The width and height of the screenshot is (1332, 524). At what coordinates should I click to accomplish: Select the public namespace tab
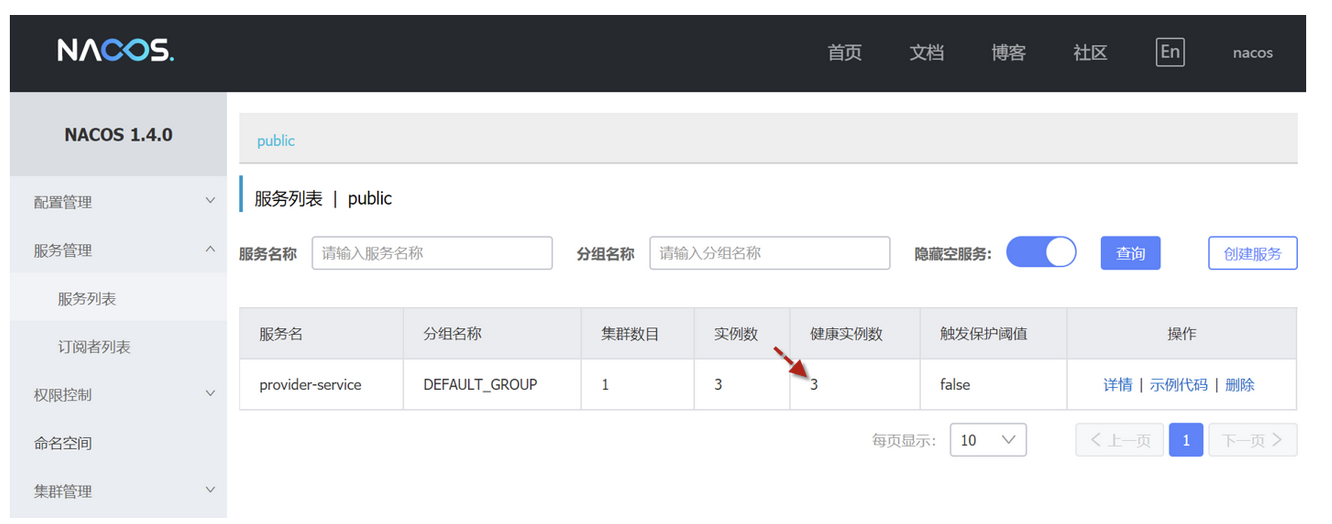click(276, 141)
